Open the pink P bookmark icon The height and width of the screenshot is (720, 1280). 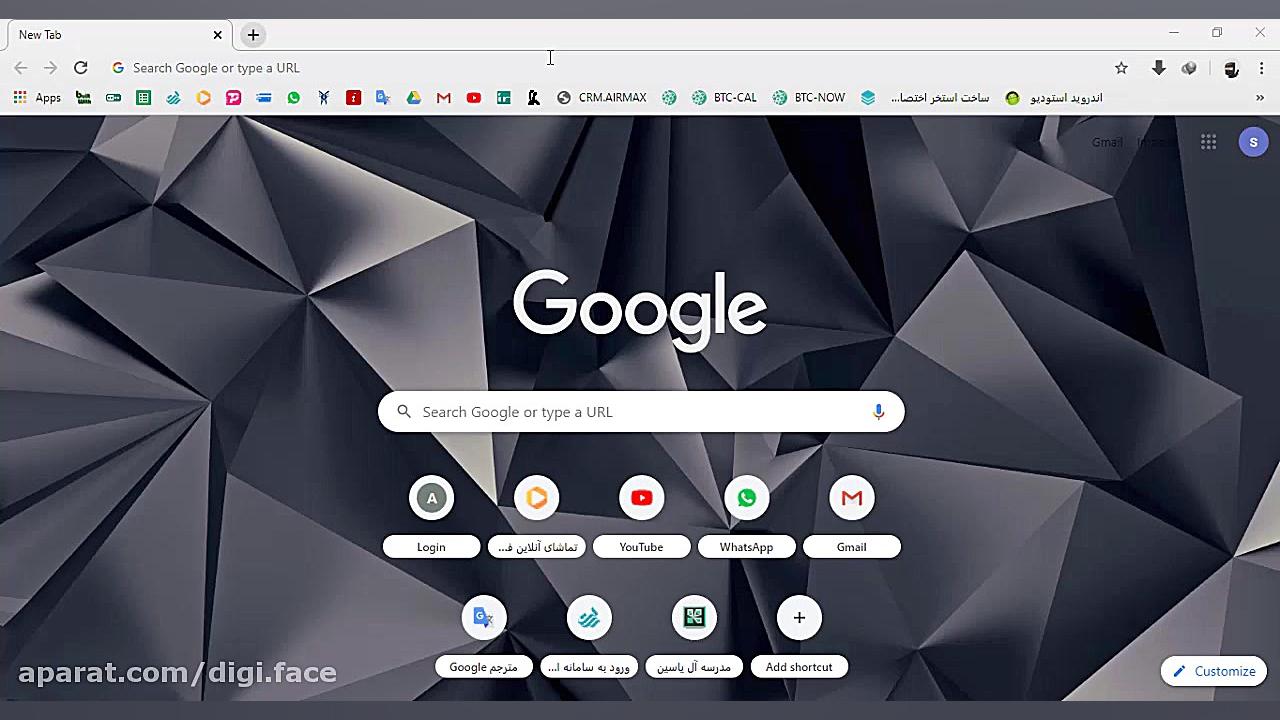[234, 98]
